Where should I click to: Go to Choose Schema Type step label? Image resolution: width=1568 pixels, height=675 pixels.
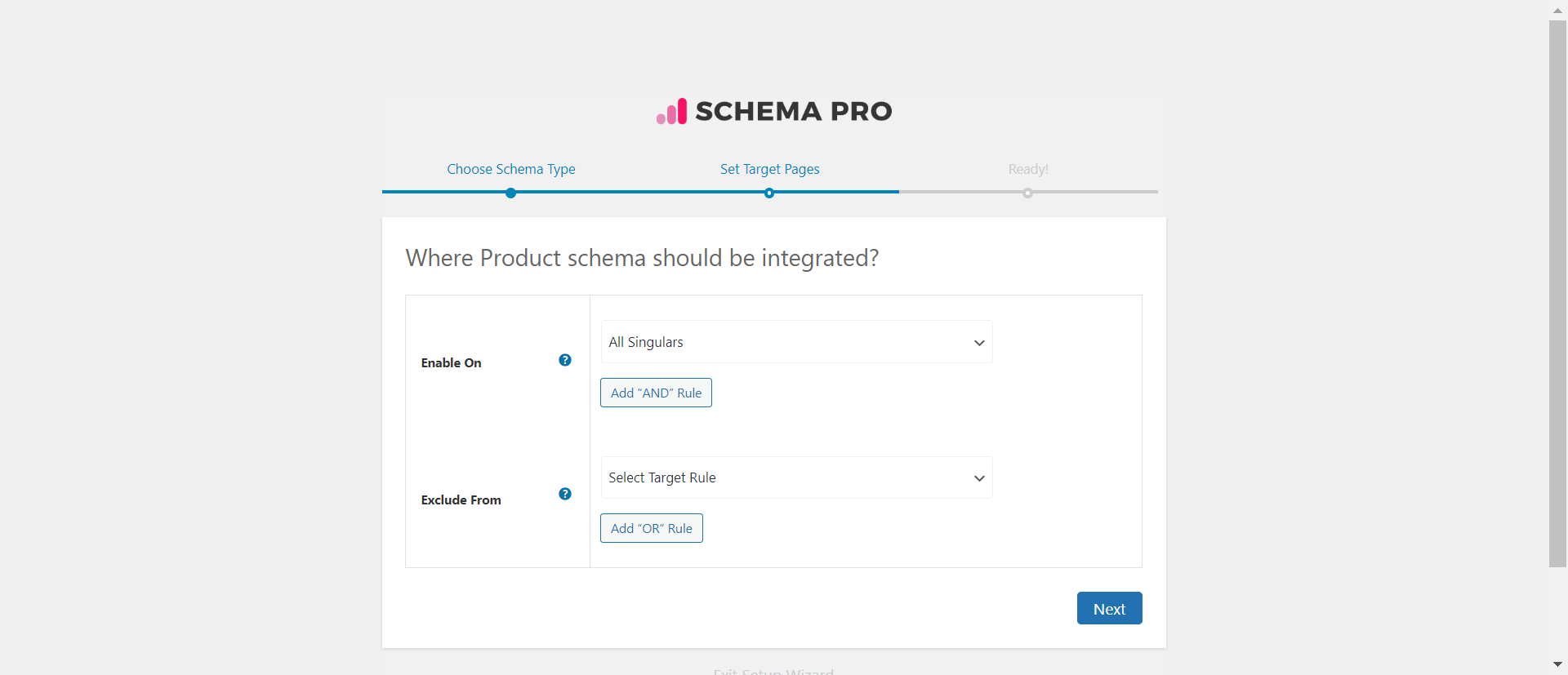click(511, 169)
